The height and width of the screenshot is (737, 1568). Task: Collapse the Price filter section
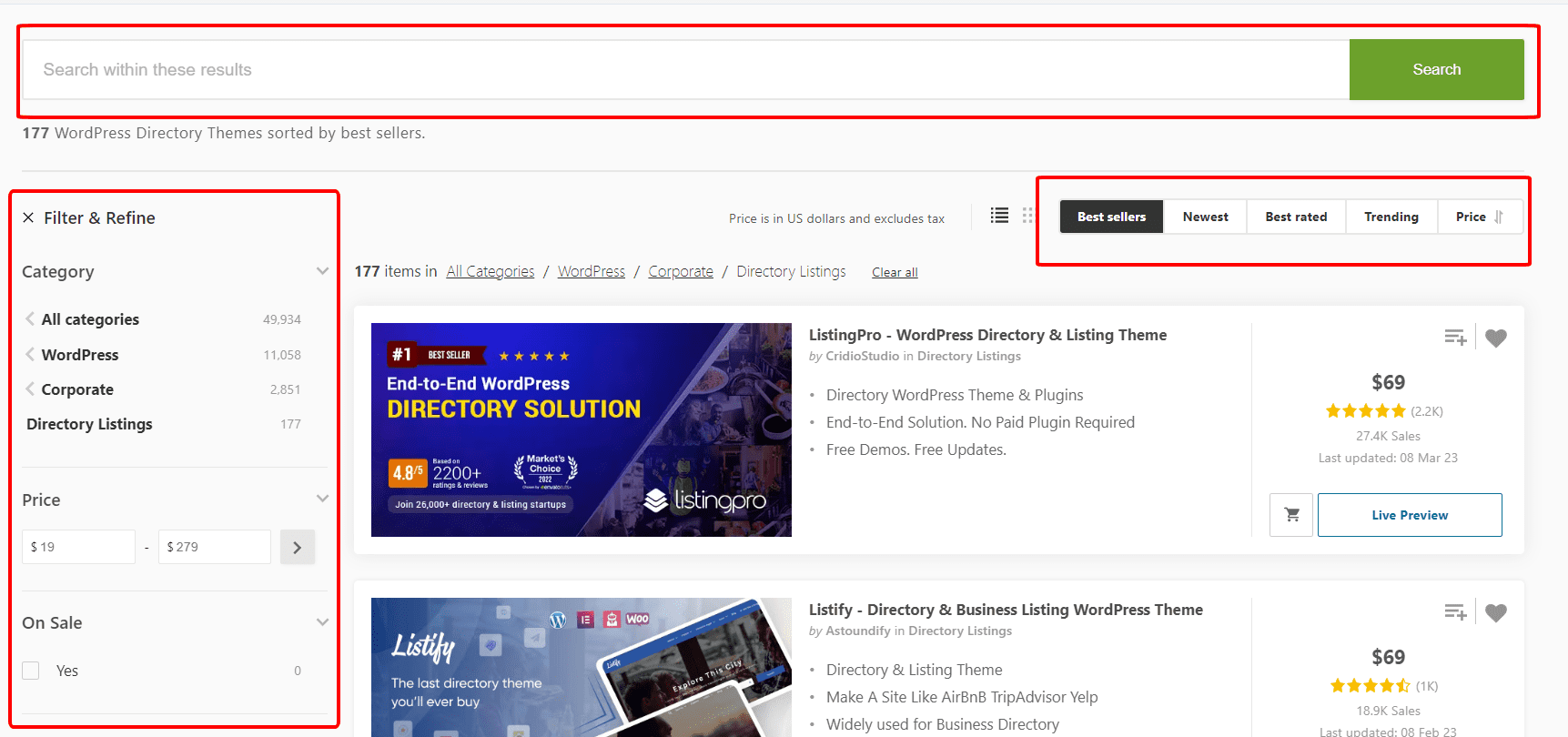[x=322, y=499]
